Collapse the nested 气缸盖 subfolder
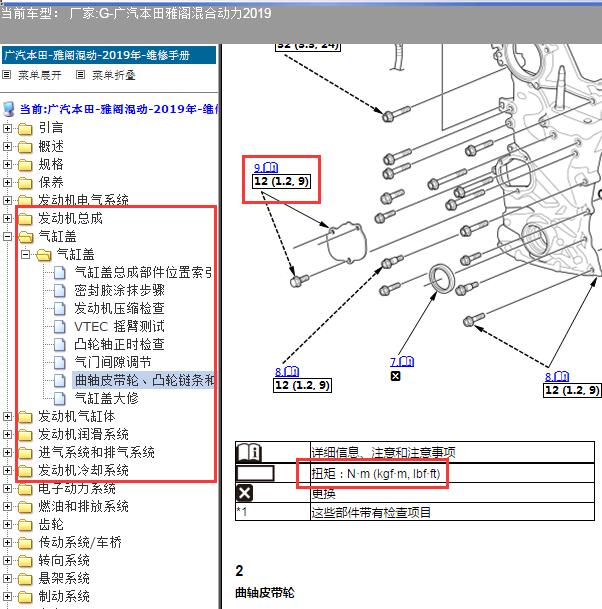This screenshot has height=609, width=602. pos(25,254)
